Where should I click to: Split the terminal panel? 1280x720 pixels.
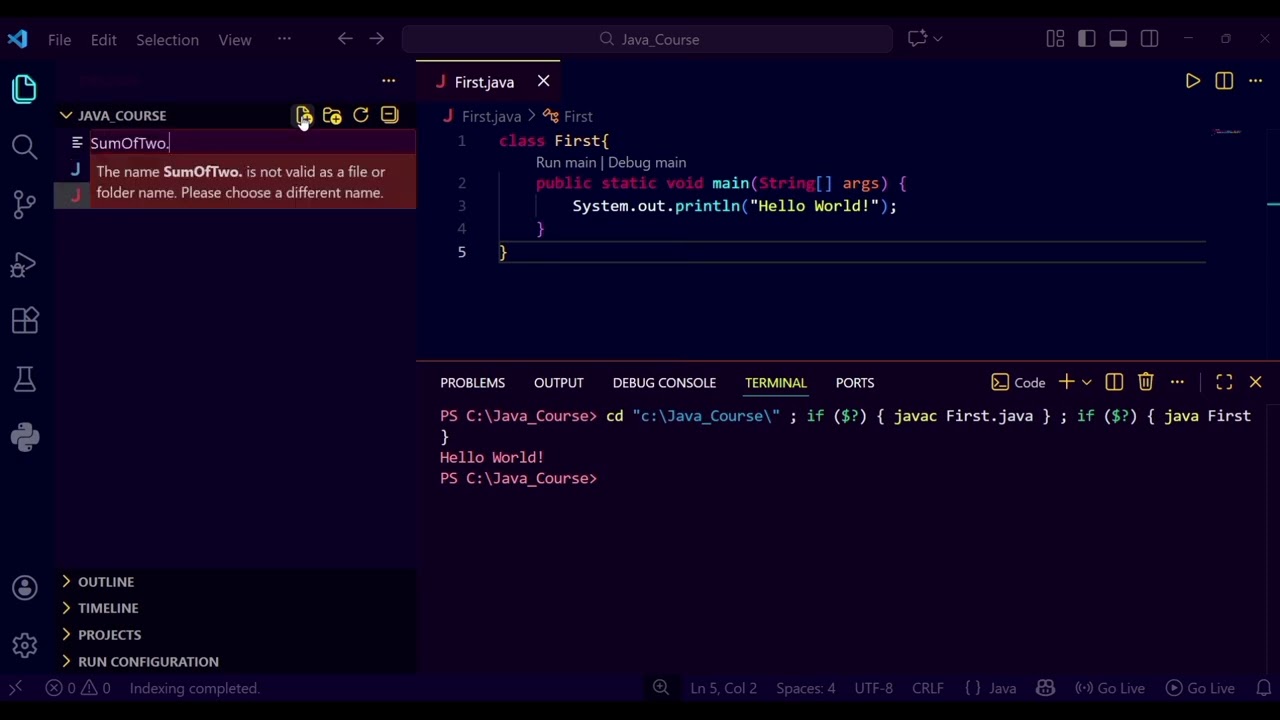[1114, 382]
